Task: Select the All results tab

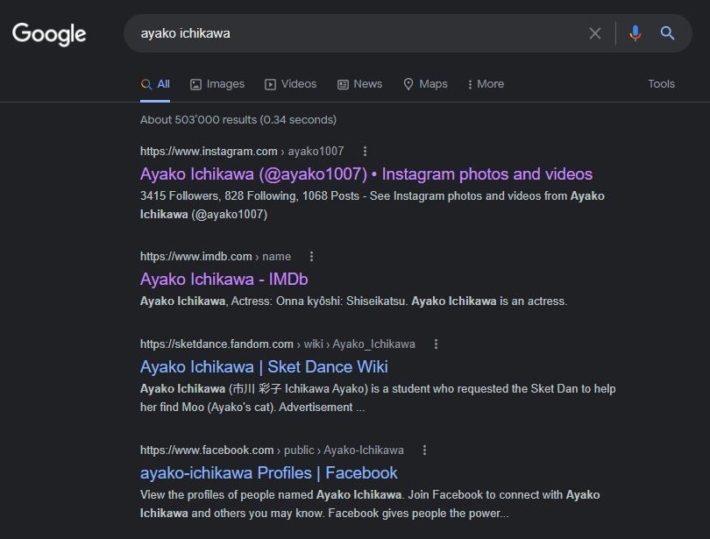Action: click(x=155, y=84)
